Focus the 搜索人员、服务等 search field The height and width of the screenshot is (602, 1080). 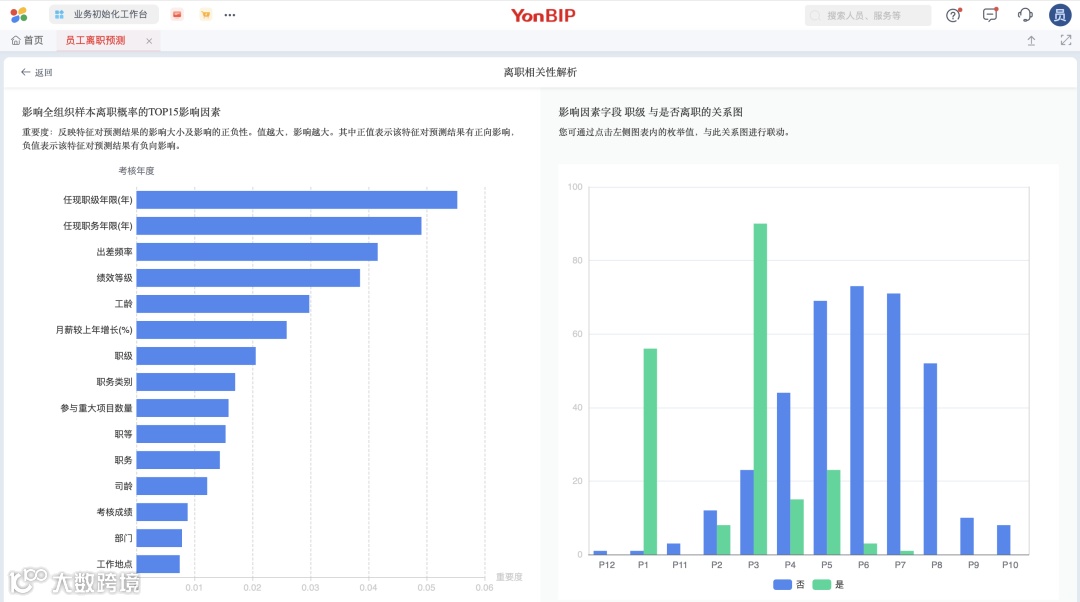(x=868, y=15)
